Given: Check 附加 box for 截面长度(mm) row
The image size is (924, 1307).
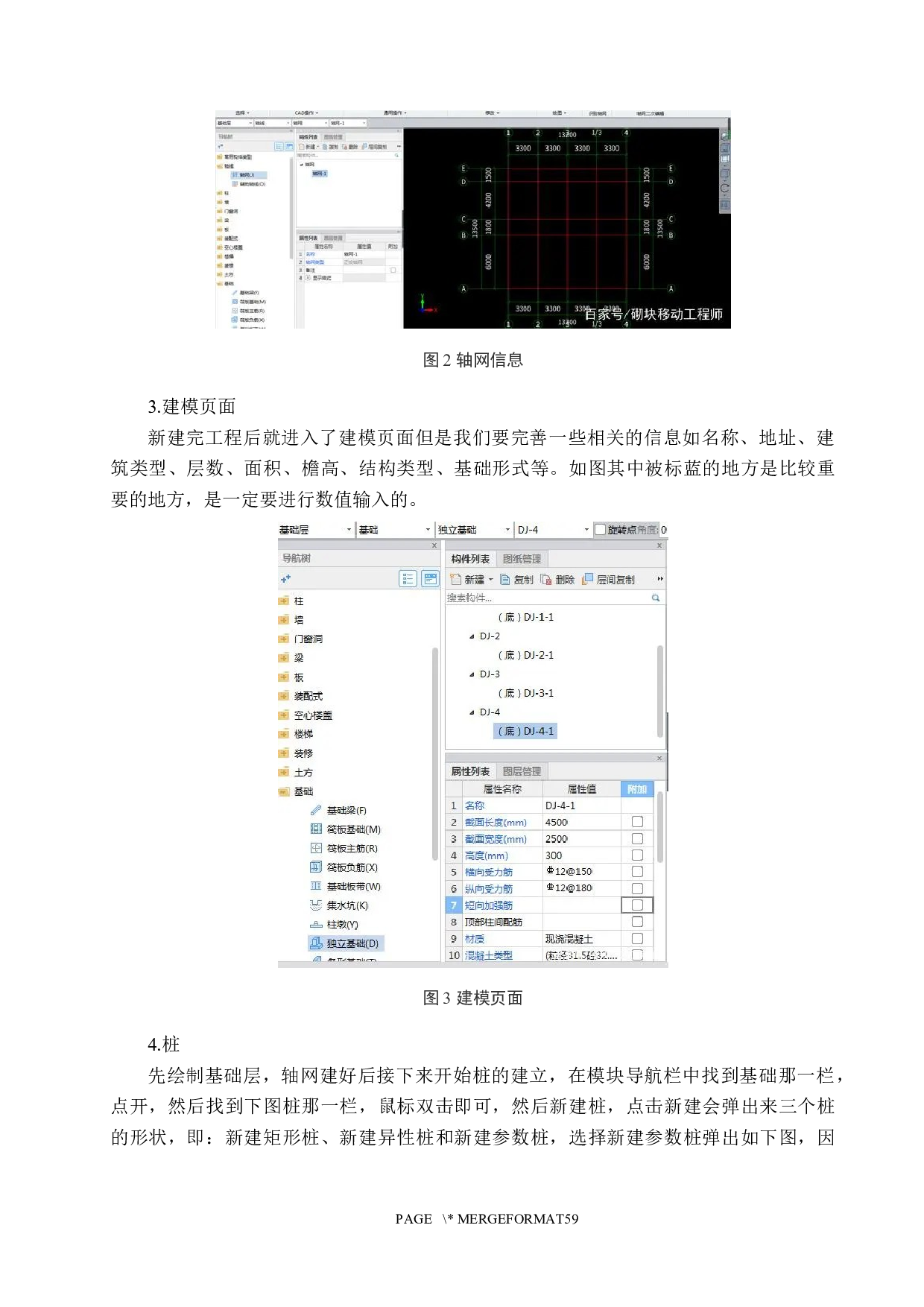Looking at the screenshot, I should click(x=637, y=821).
